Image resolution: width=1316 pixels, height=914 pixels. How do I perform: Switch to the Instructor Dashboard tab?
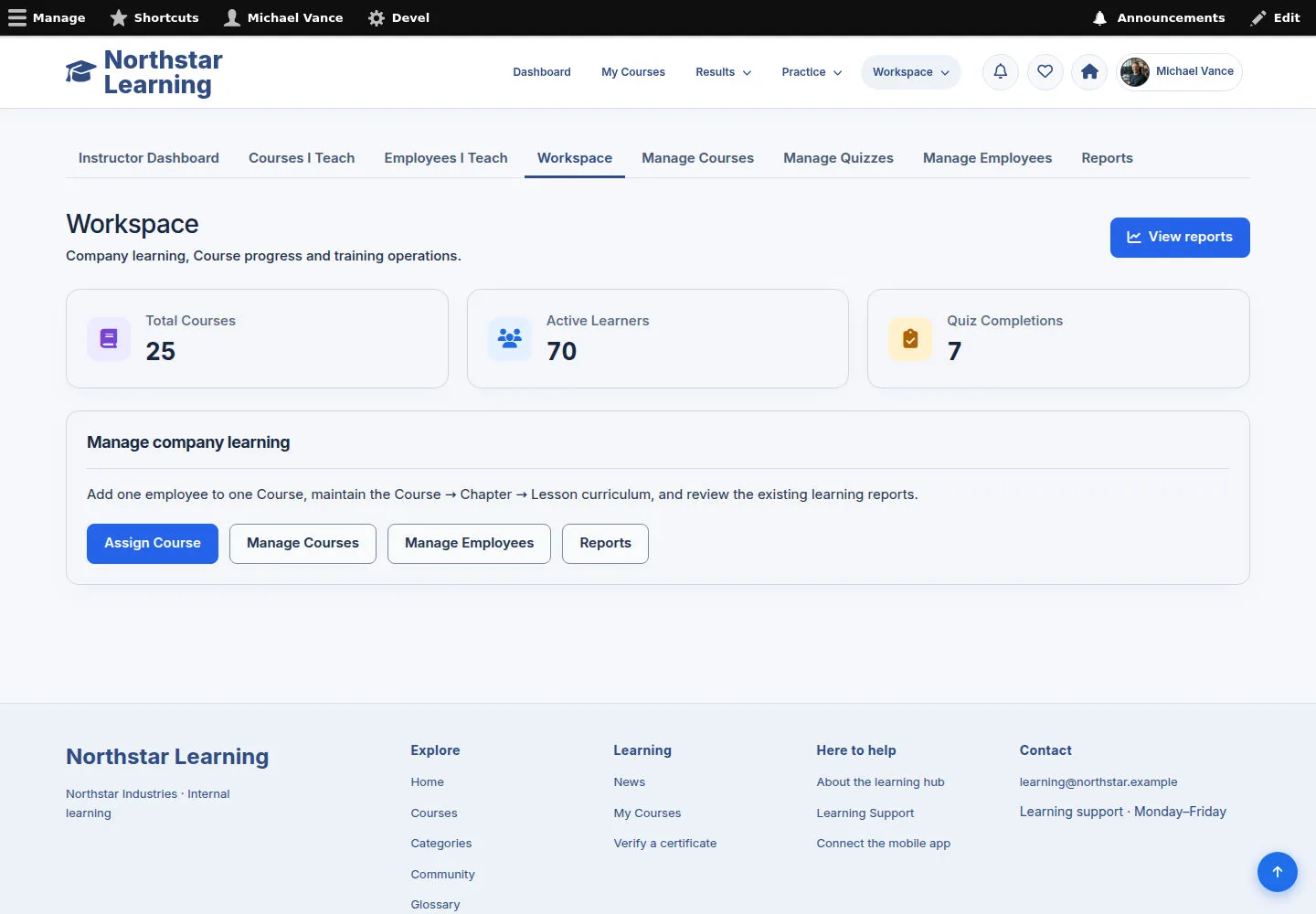[149, 158]
